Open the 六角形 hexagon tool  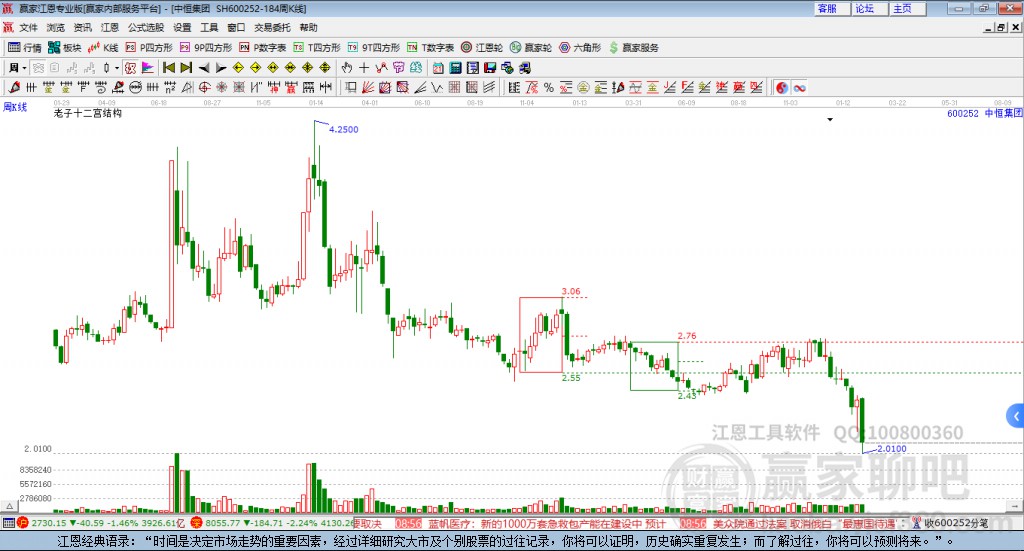pos(580,48)
